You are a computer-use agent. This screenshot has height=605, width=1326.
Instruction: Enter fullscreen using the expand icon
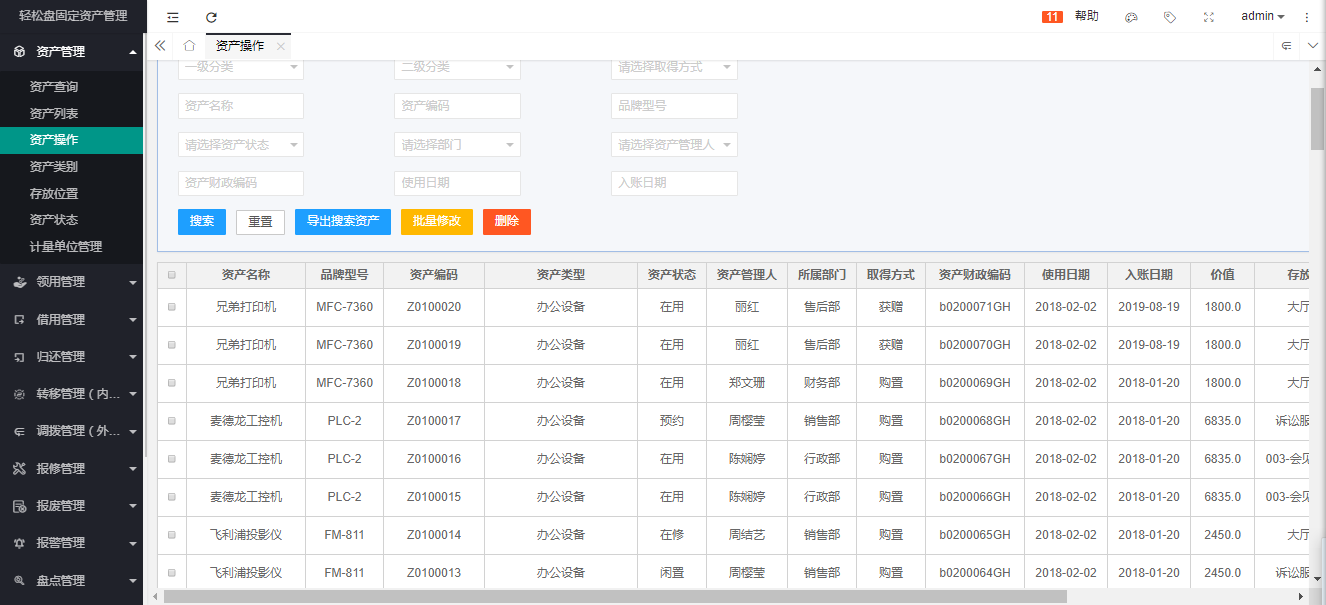point(1208,17)
